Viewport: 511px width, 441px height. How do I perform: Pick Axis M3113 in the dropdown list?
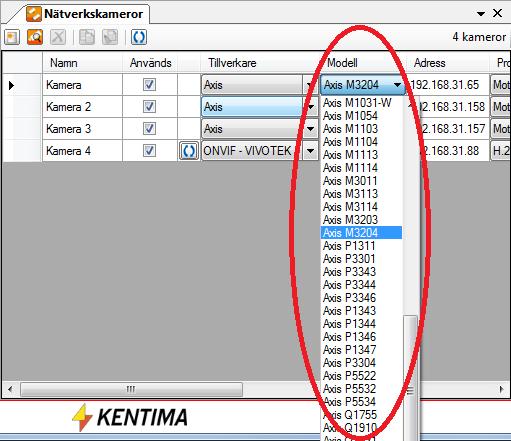tap(361, 194)
